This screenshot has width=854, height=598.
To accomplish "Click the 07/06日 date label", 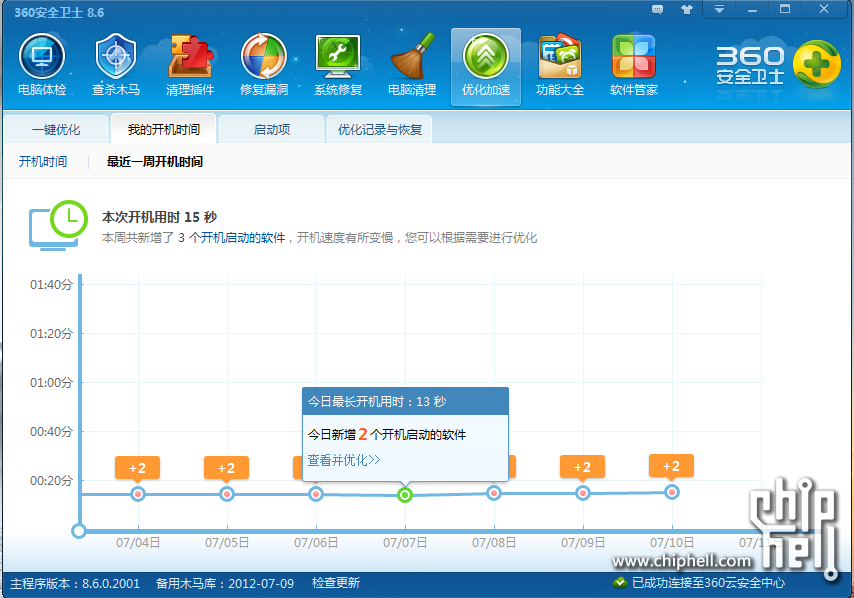I will click(316, 542).
